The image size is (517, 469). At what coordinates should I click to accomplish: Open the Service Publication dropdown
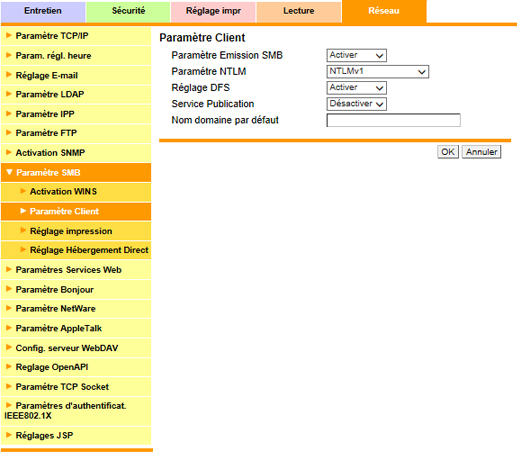point(356,104)
